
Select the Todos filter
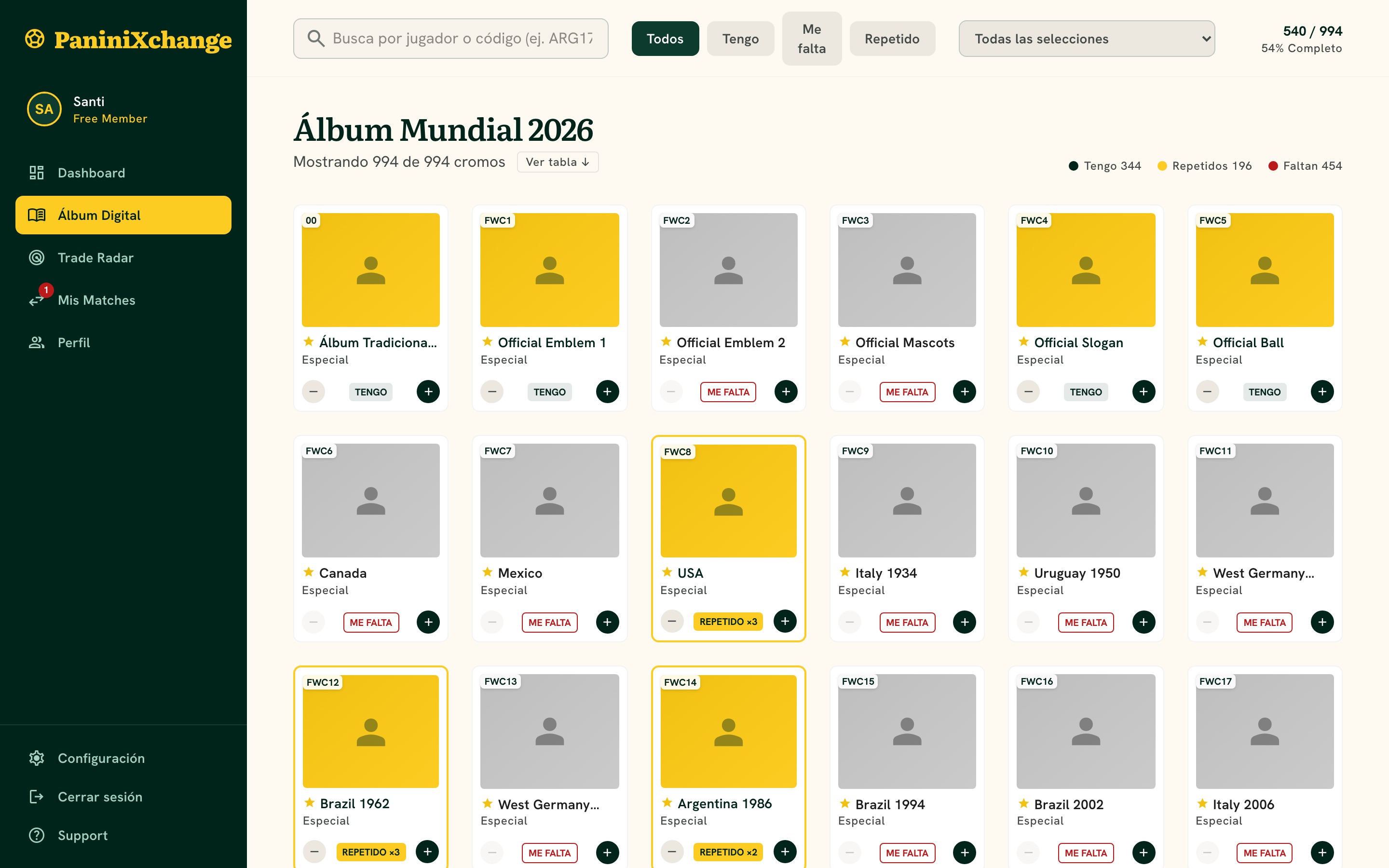665,39
